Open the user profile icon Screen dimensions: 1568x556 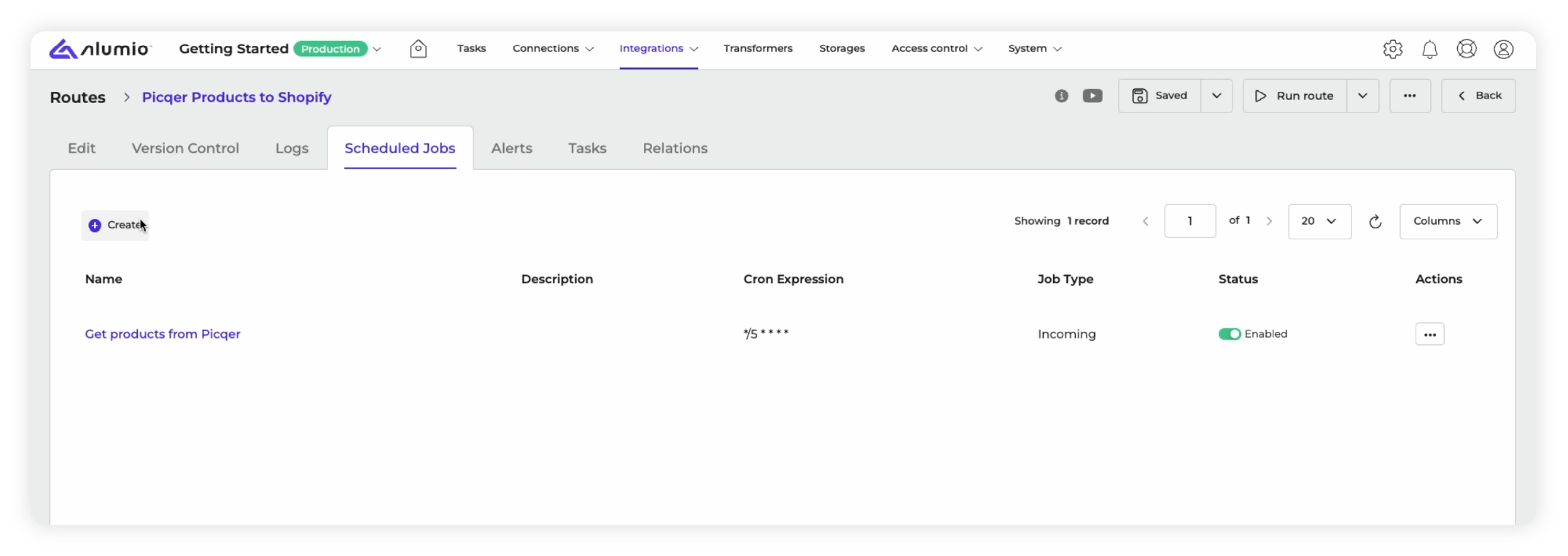[1503, 49]
